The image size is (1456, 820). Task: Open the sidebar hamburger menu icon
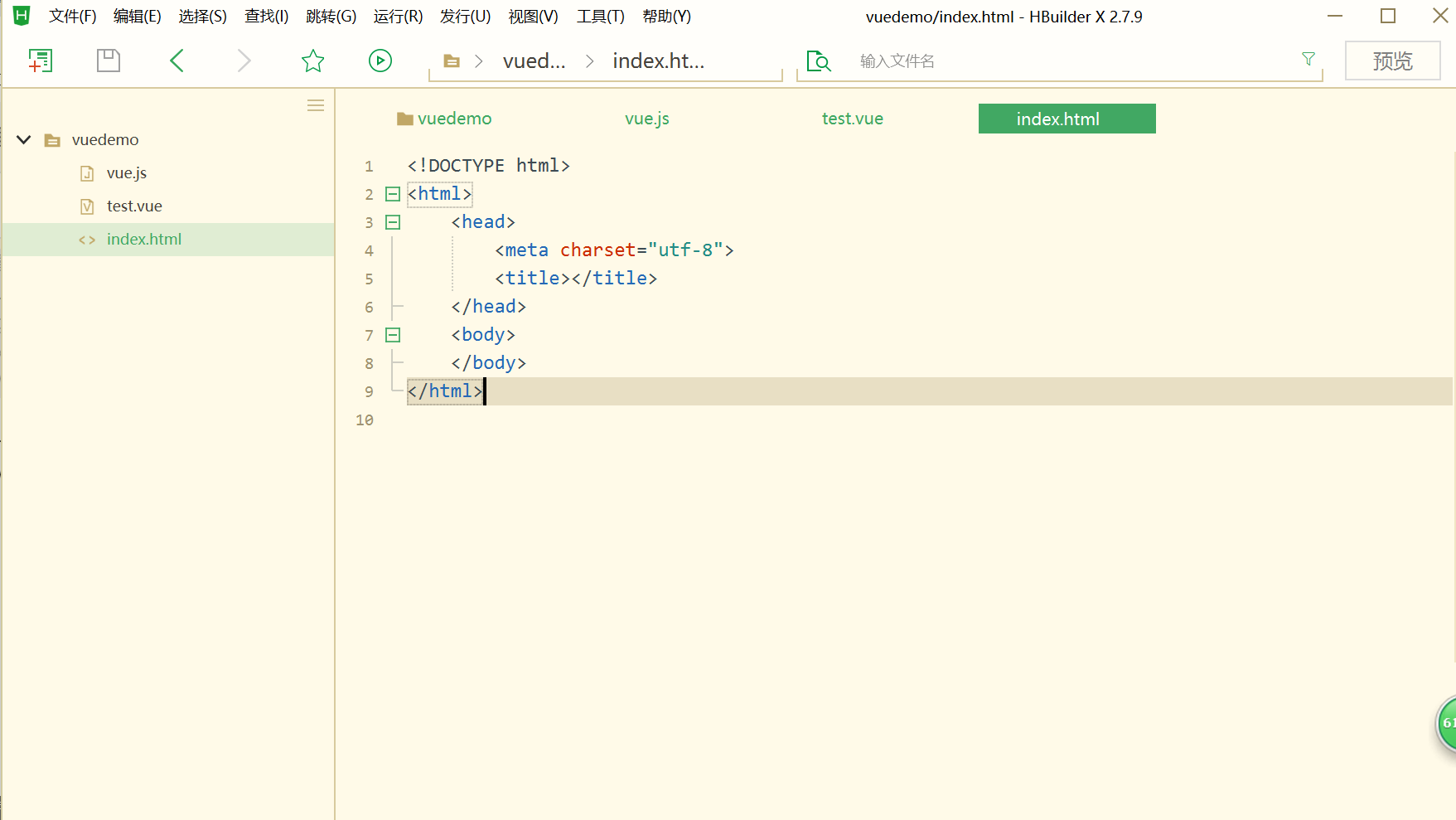(x=315, y=104)
